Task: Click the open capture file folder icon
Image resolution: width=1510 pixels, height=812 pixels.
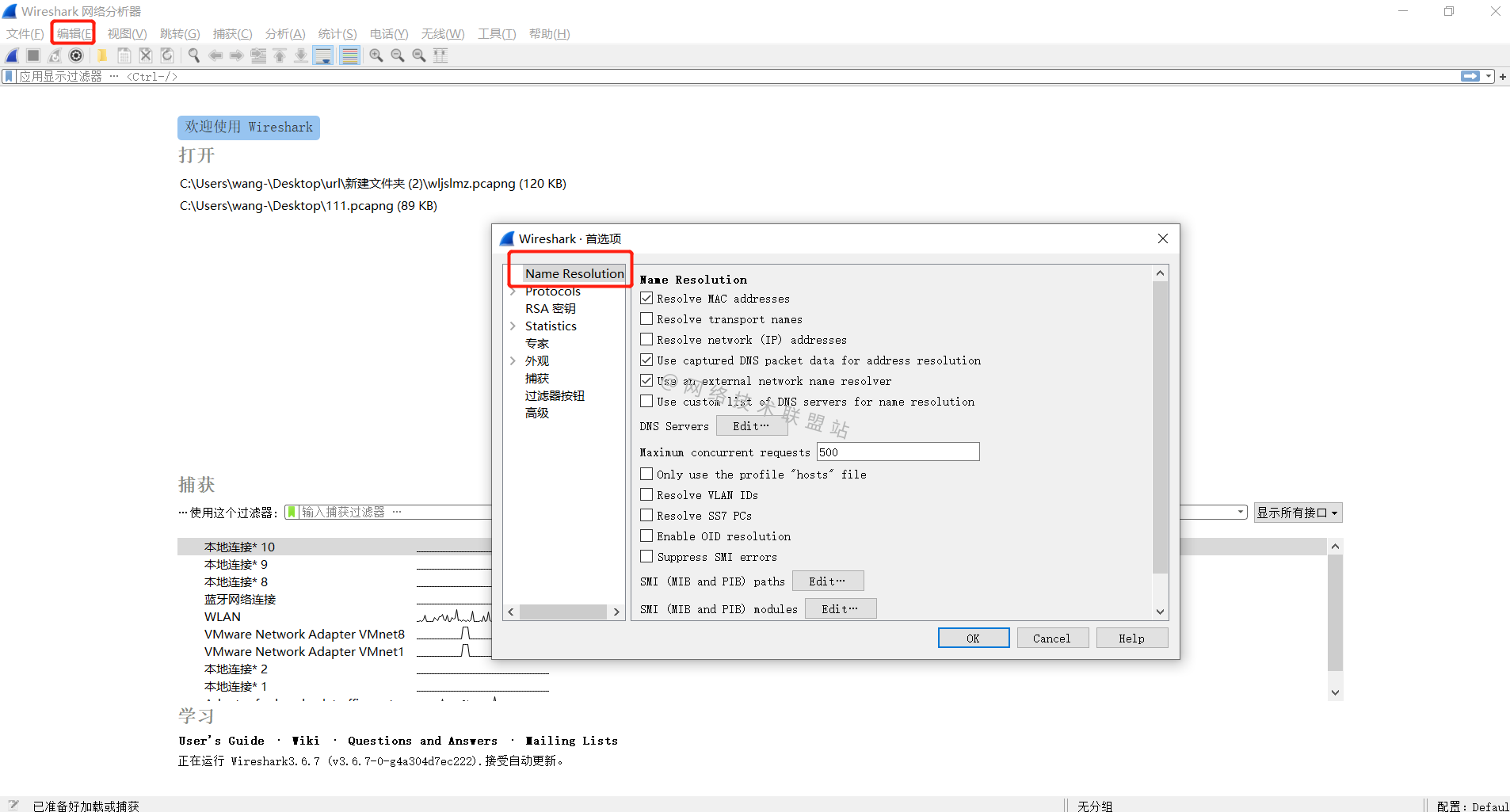Action: pyautogui.click(x=102, y=55)
